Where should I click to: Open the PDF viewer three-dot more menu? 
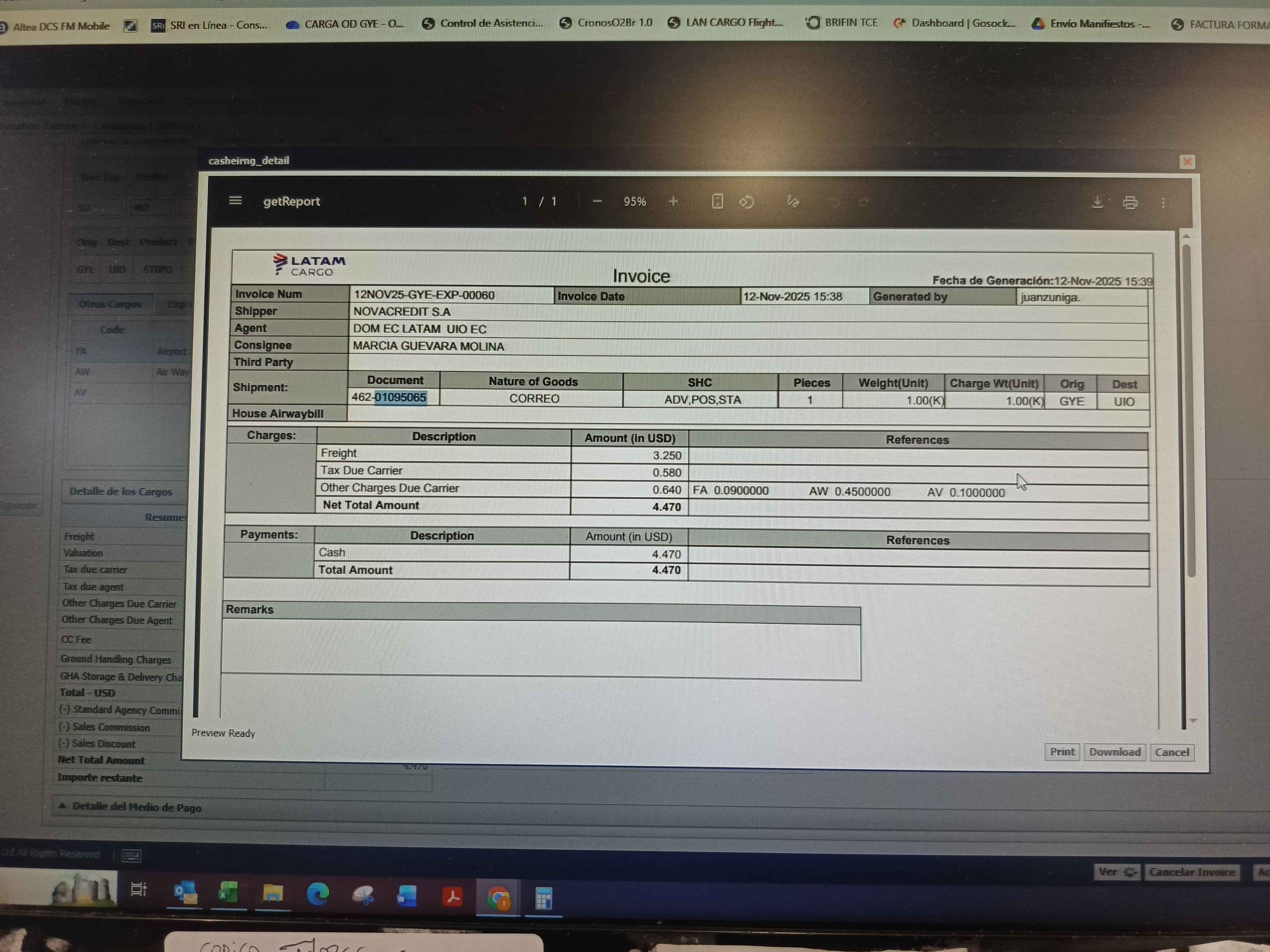coord(1163,202)
